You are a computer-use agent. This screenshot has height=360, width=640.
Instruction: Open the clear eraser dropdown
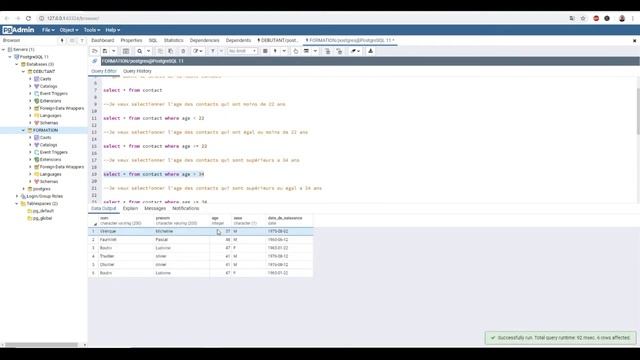click(x=355, y=51)
